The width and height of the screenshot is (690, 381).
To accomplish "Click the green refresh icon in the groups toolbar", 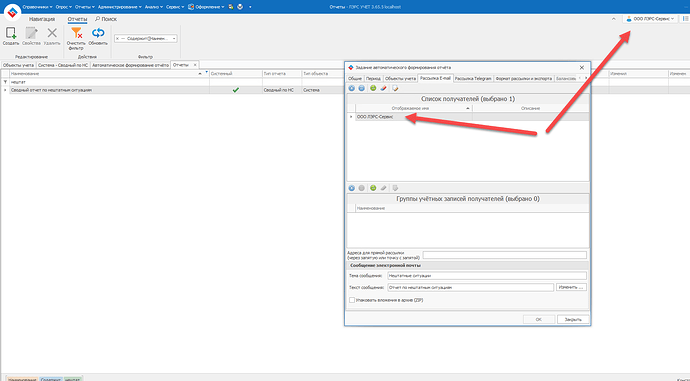I will pyautogui.click(x=373, y=188).
